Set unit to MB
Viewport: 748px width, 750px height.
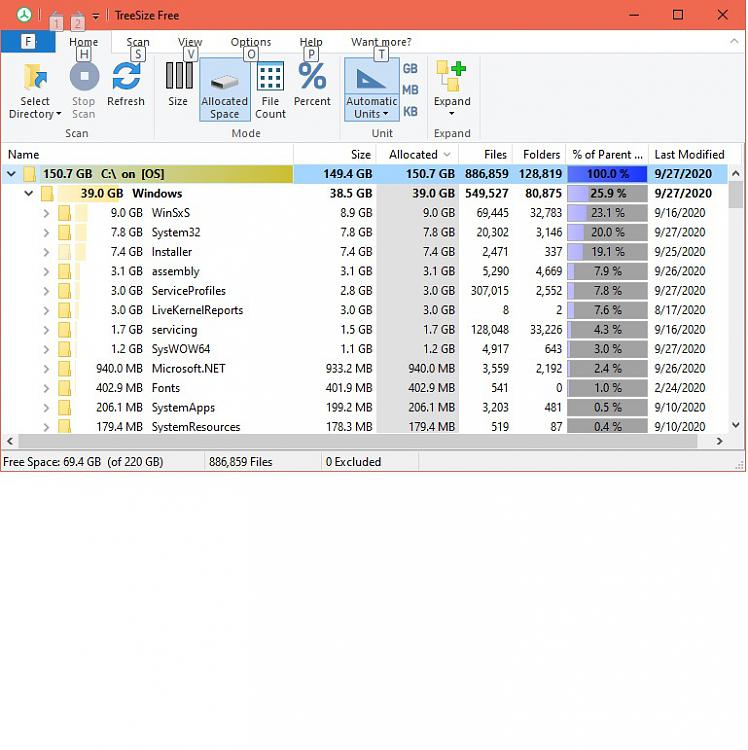[410, 90]
